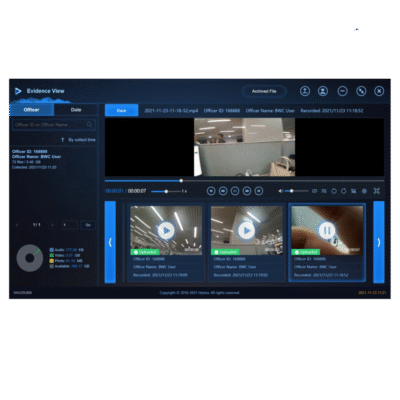Click the center pause playback button
The image size is (400, 400).
click(x=235, y=191)
